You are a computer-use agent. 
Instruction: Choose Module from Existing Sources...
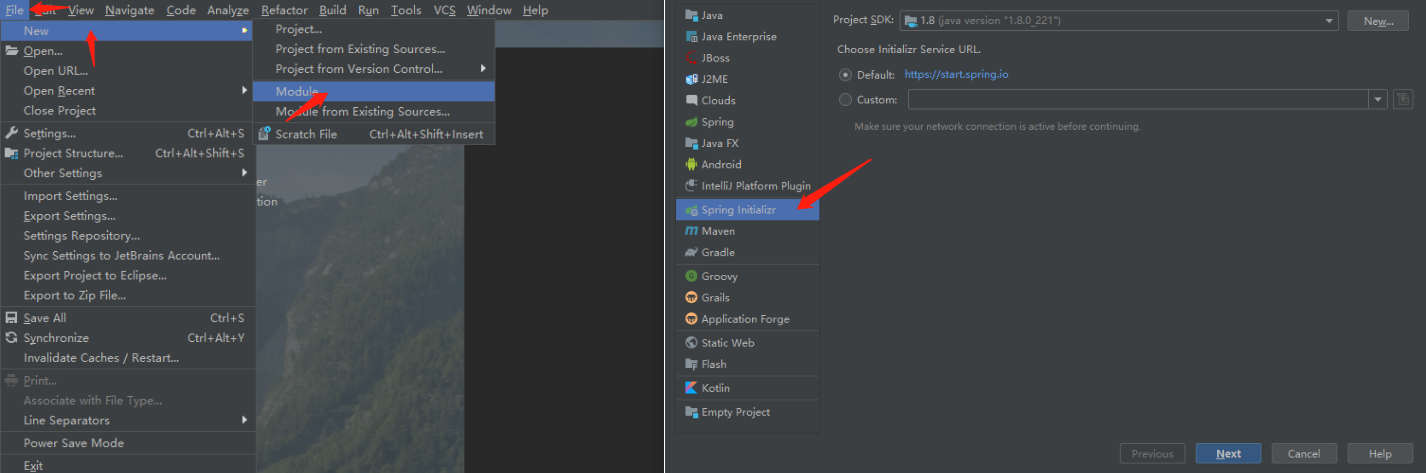pos(373,112)
